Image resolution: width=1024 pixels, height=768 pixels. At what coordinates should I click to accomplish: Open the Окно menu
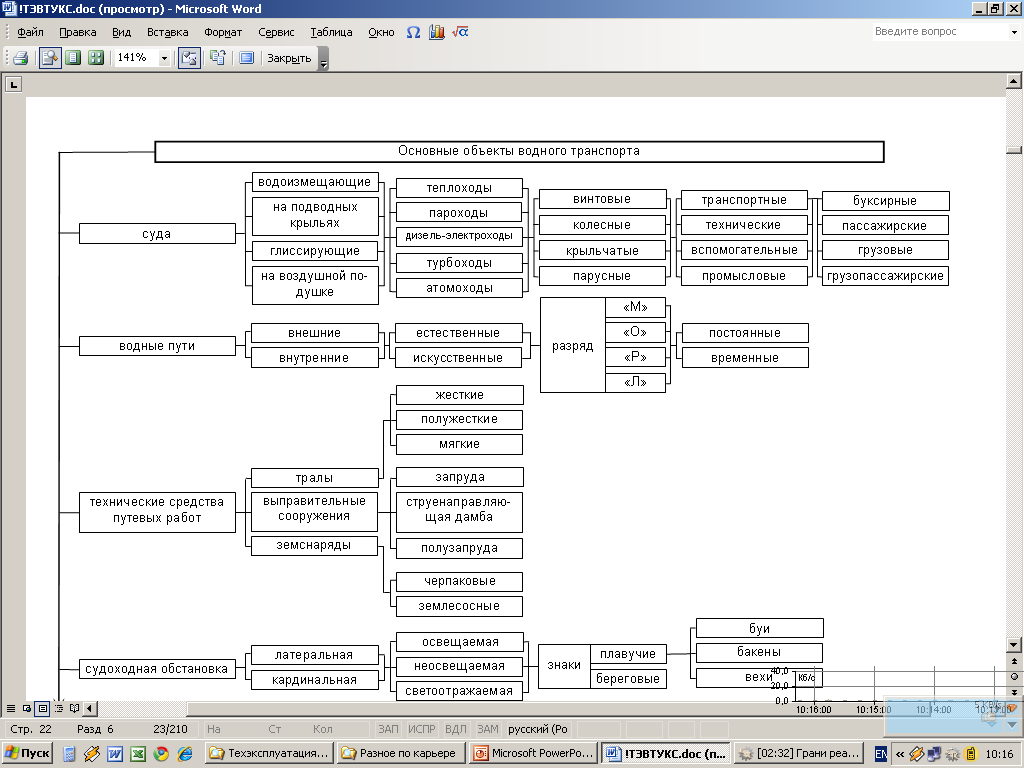pyautogui.click(x=381, y=32)
